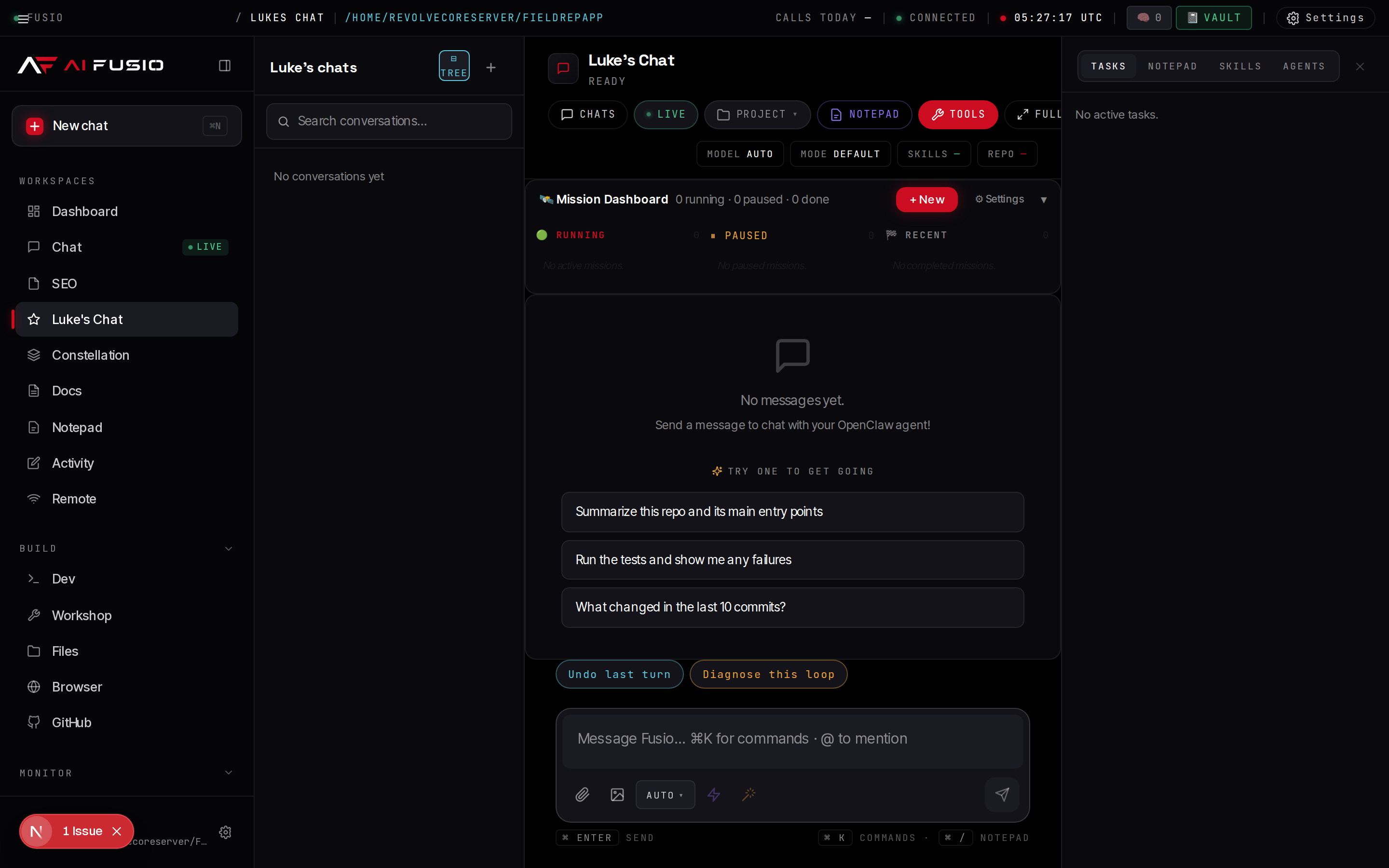Collapse the sidebar panel icon

click(x=224, y=66)
